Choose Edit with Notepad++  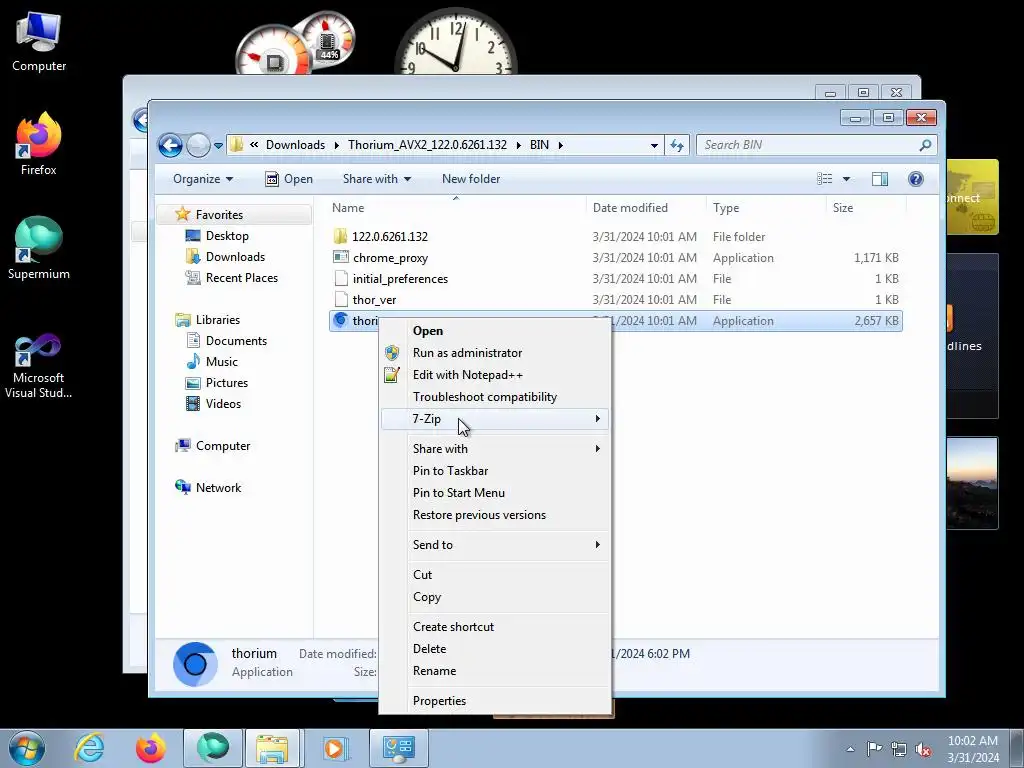click(x=494, y=375)
